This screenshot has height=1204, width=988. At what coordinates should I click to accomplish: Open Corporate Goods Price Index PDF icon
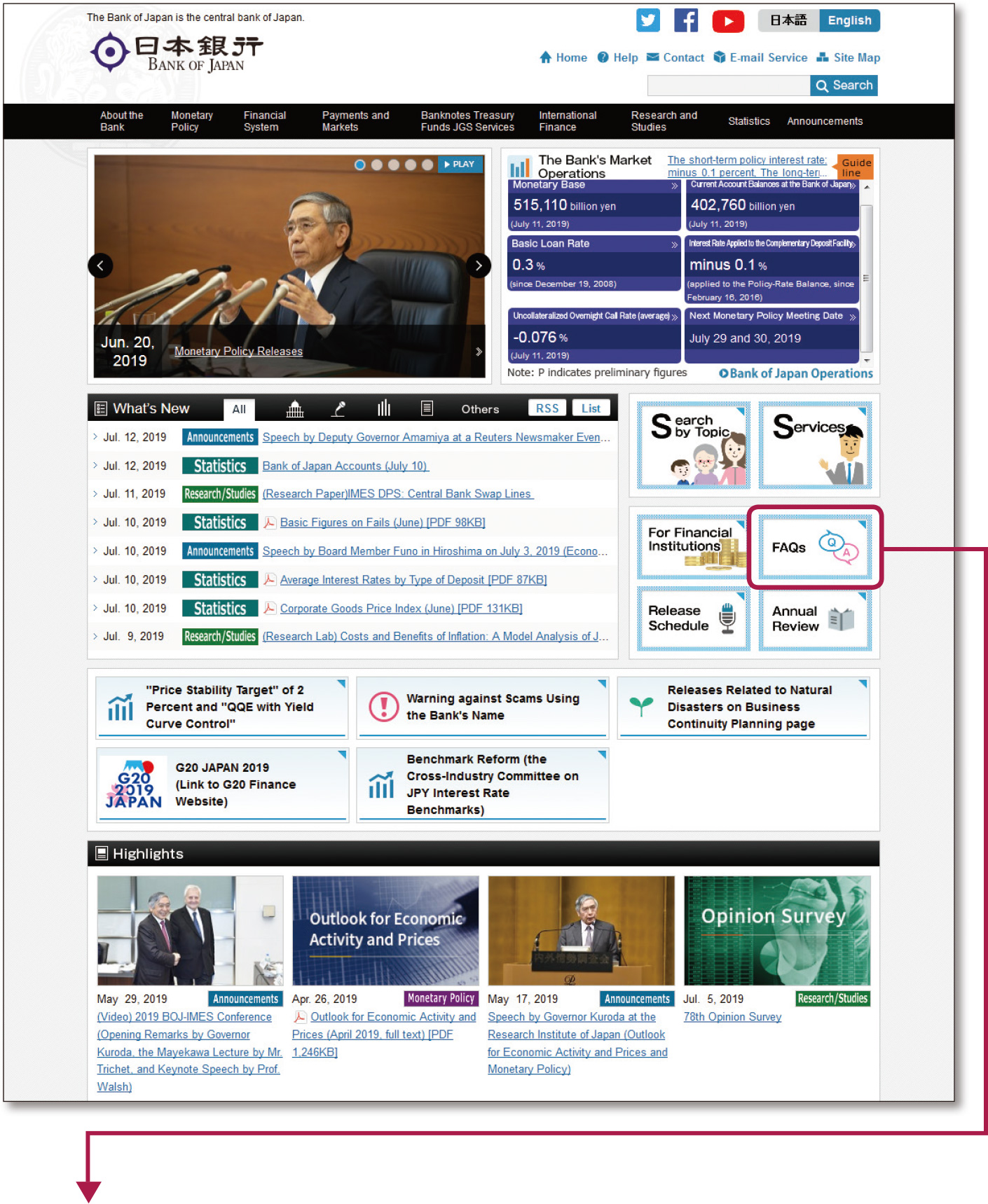269,609
